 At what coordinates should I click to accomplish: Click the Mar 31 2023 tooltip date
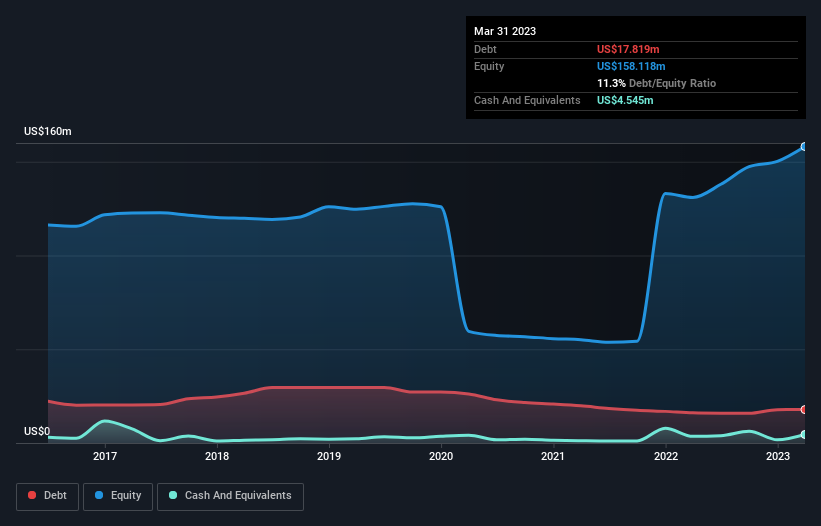505,31
